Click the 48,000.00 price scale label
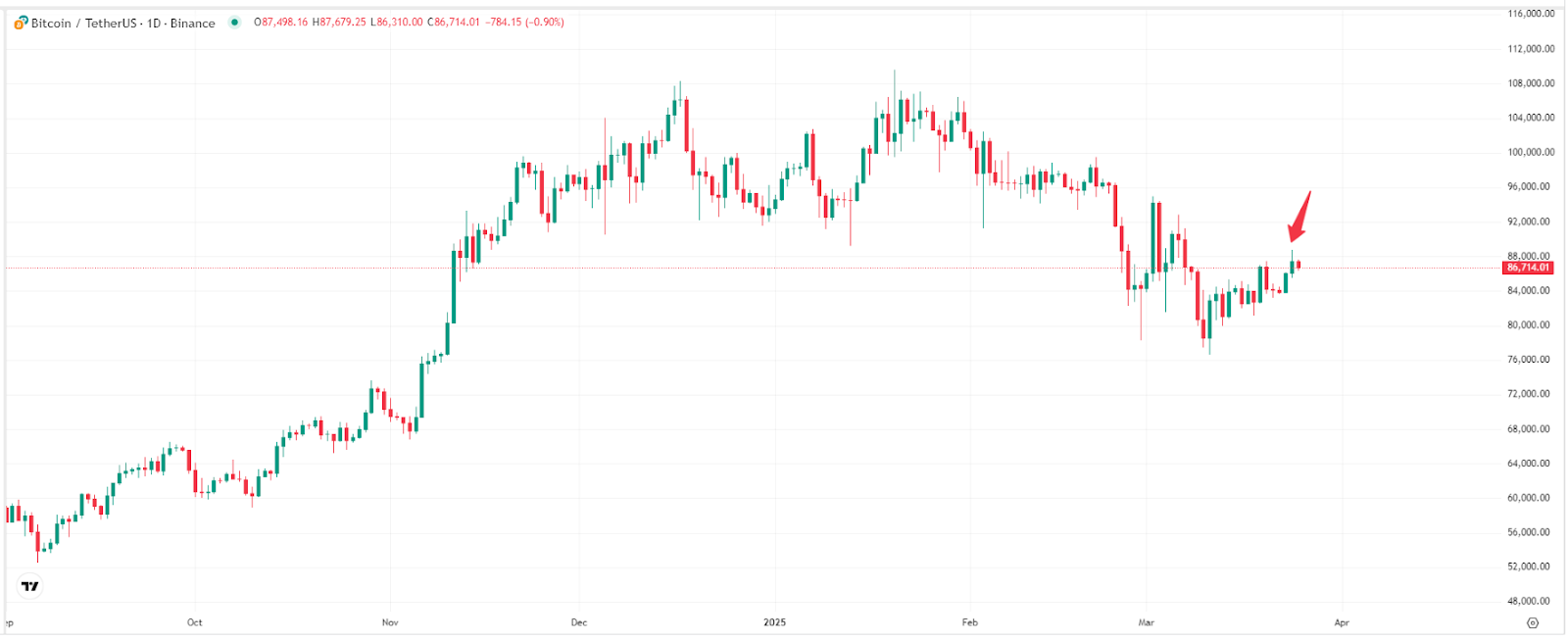Viewport: 1568px width, 640px height. (x=1530, y=601)
